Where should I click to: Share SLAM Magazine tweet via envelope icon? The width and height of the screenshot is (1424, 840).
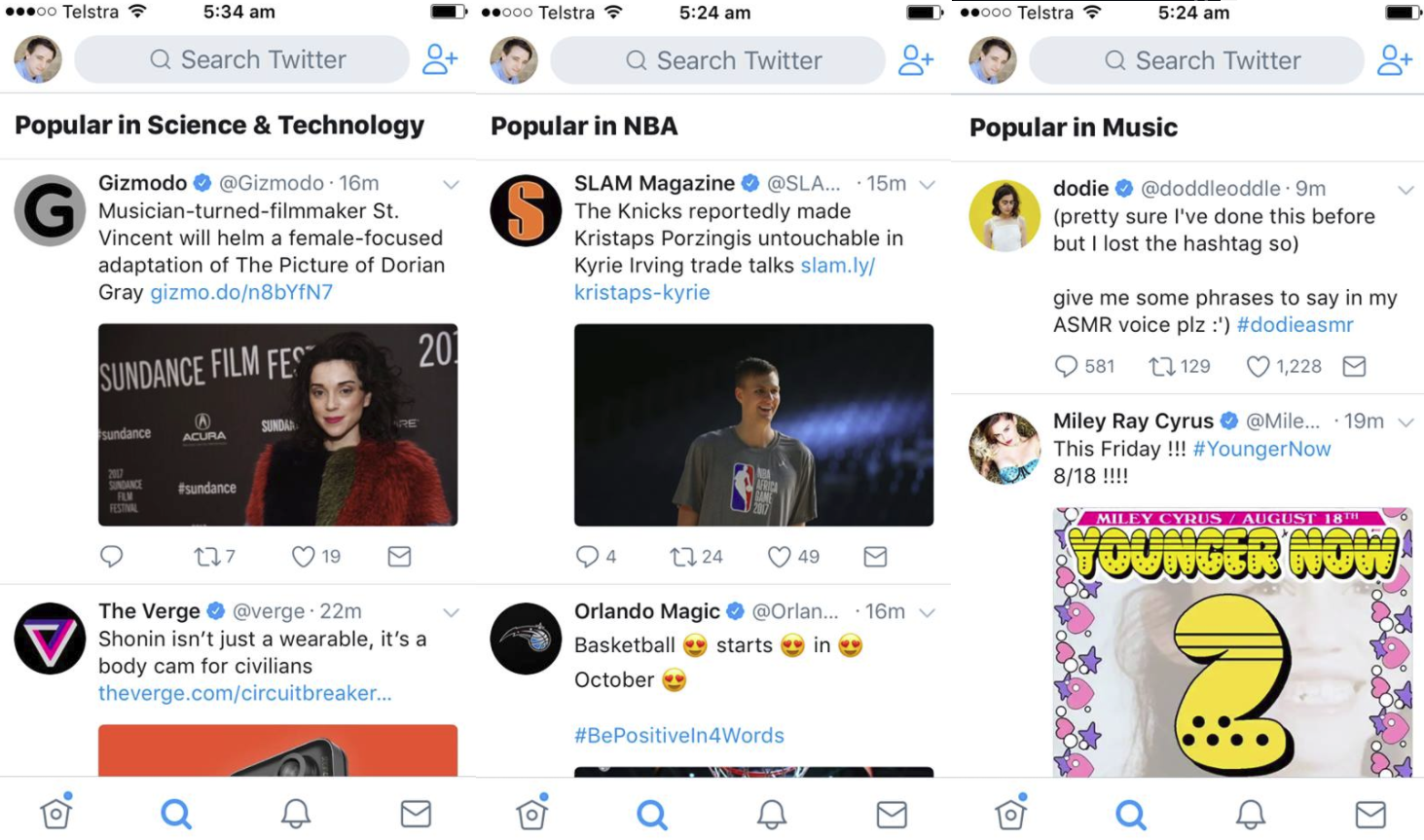point(875,556)
